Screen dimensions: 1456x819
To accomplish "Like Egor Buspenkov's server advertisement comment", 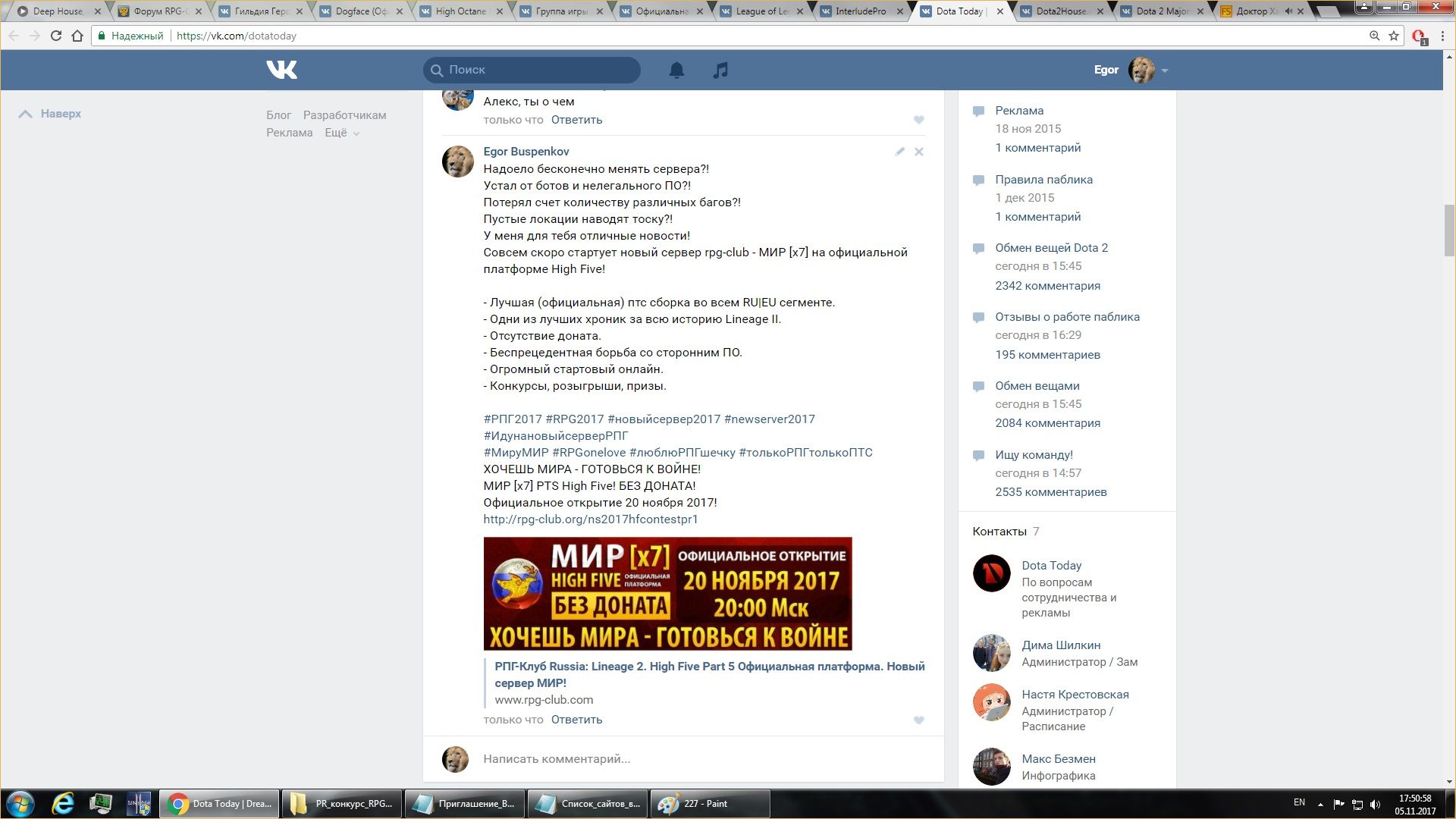I will pos(919,720).
